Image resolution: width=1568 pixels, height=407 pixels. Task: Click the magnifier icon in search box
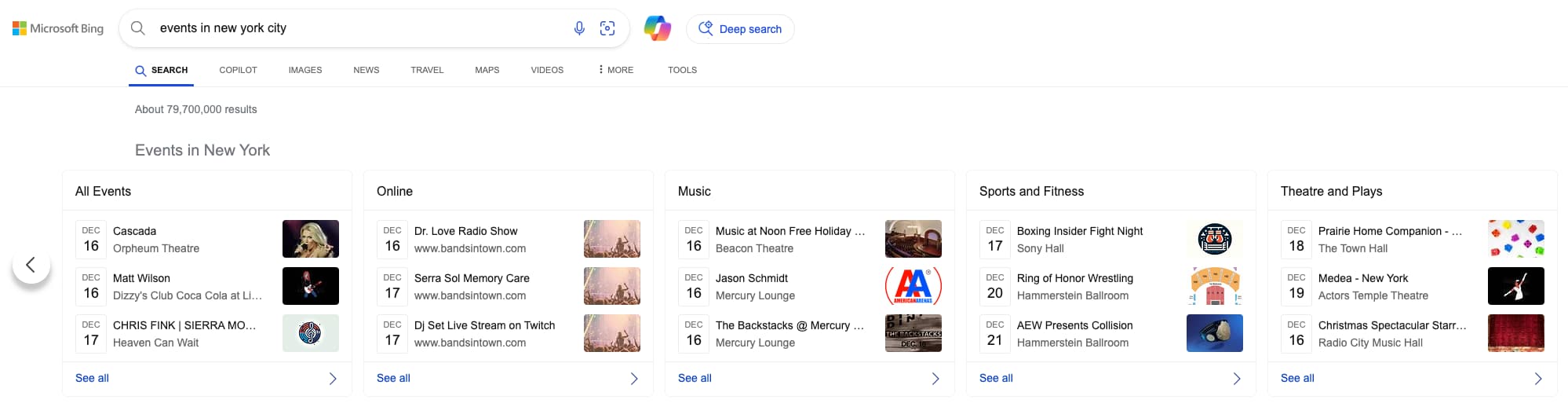click(138, 28)
